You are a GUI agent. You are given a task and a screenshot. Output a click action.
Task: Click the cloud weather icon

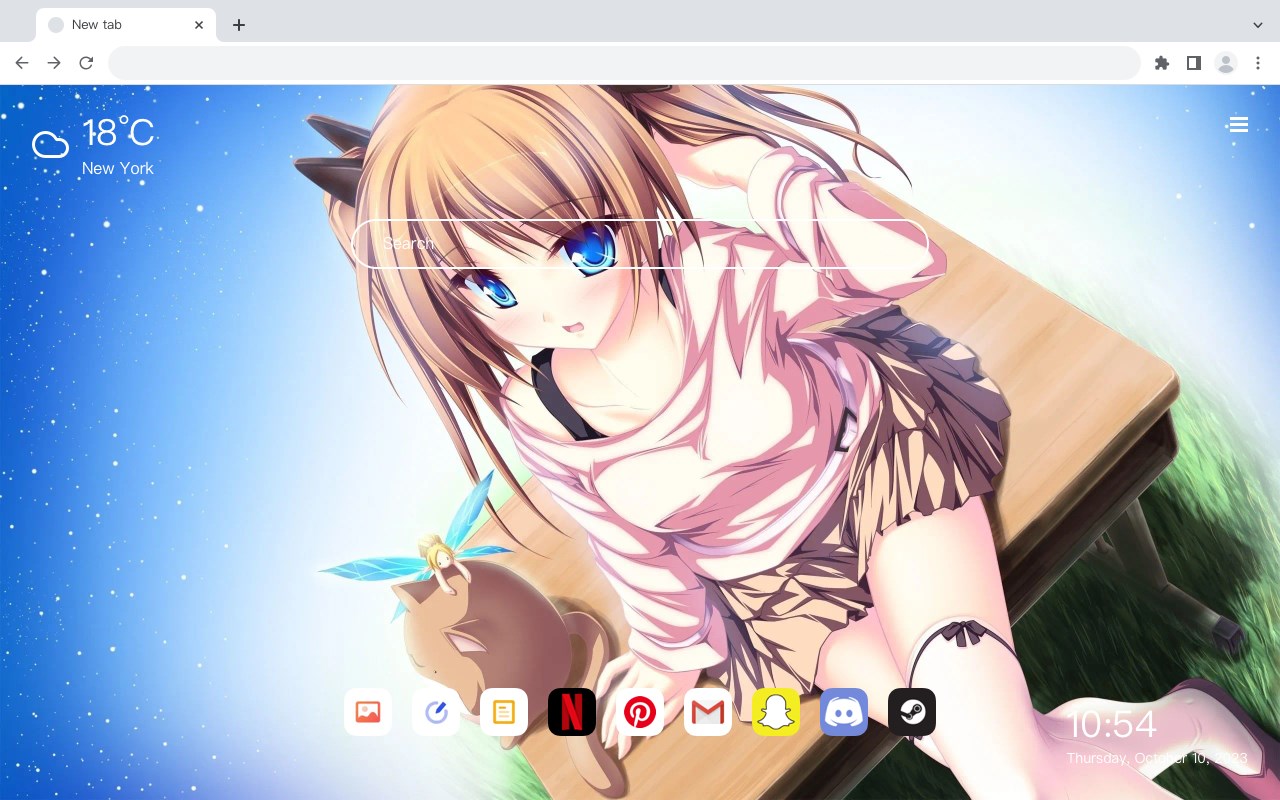pyautogui.click(x=50, y=146)
